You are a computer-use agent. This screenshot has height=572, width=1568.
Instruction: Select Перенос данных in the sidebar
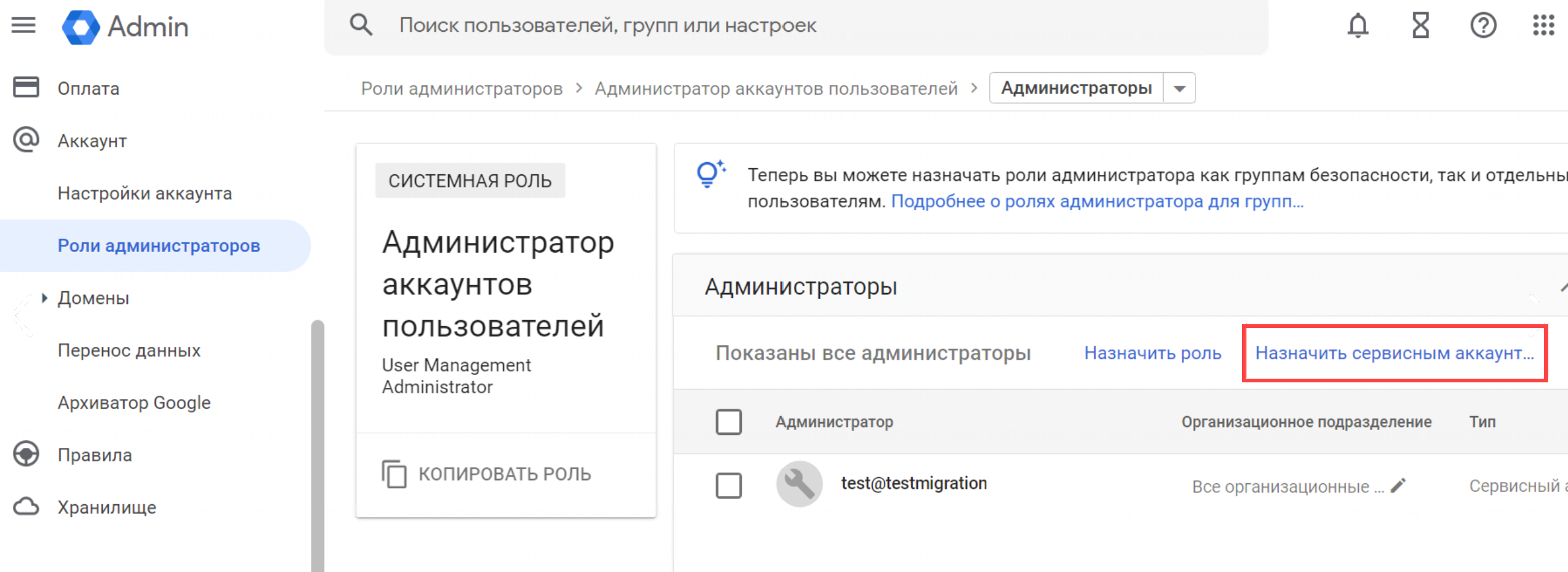point(129,351)
